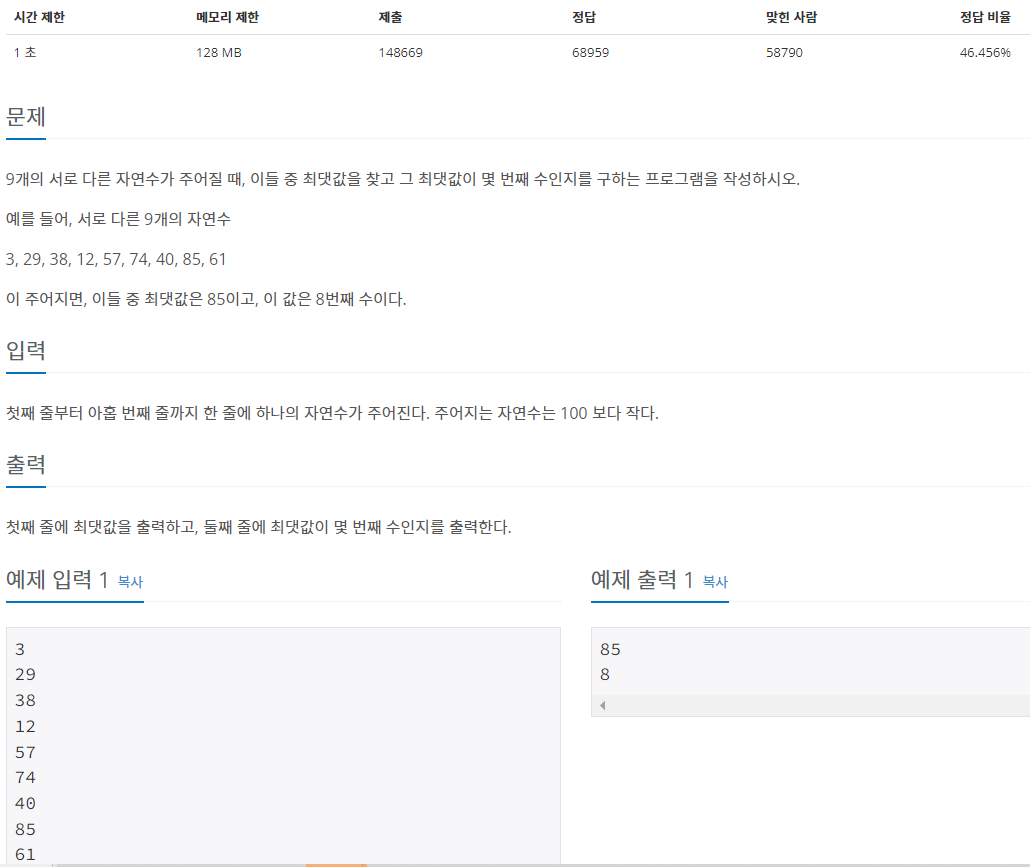Click the input description starting 첫째 줄부터 아홉 번째
The image size is (1030, 867).
click(x=332, y=413)
